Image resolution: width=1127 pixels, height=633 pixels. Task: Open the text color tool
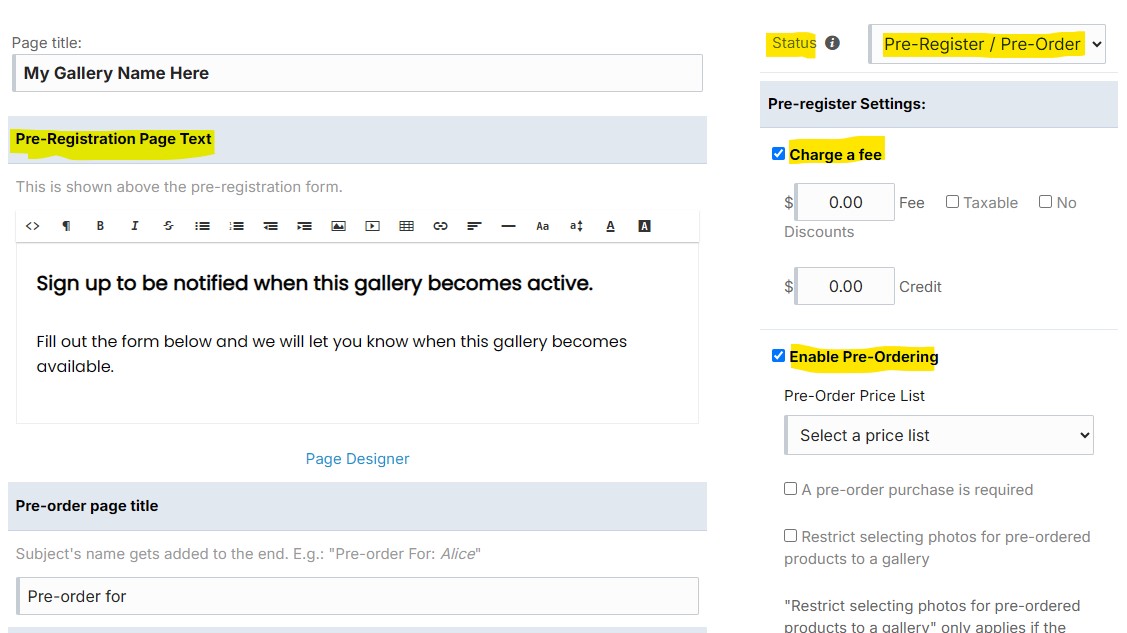[x=610, y=226]
